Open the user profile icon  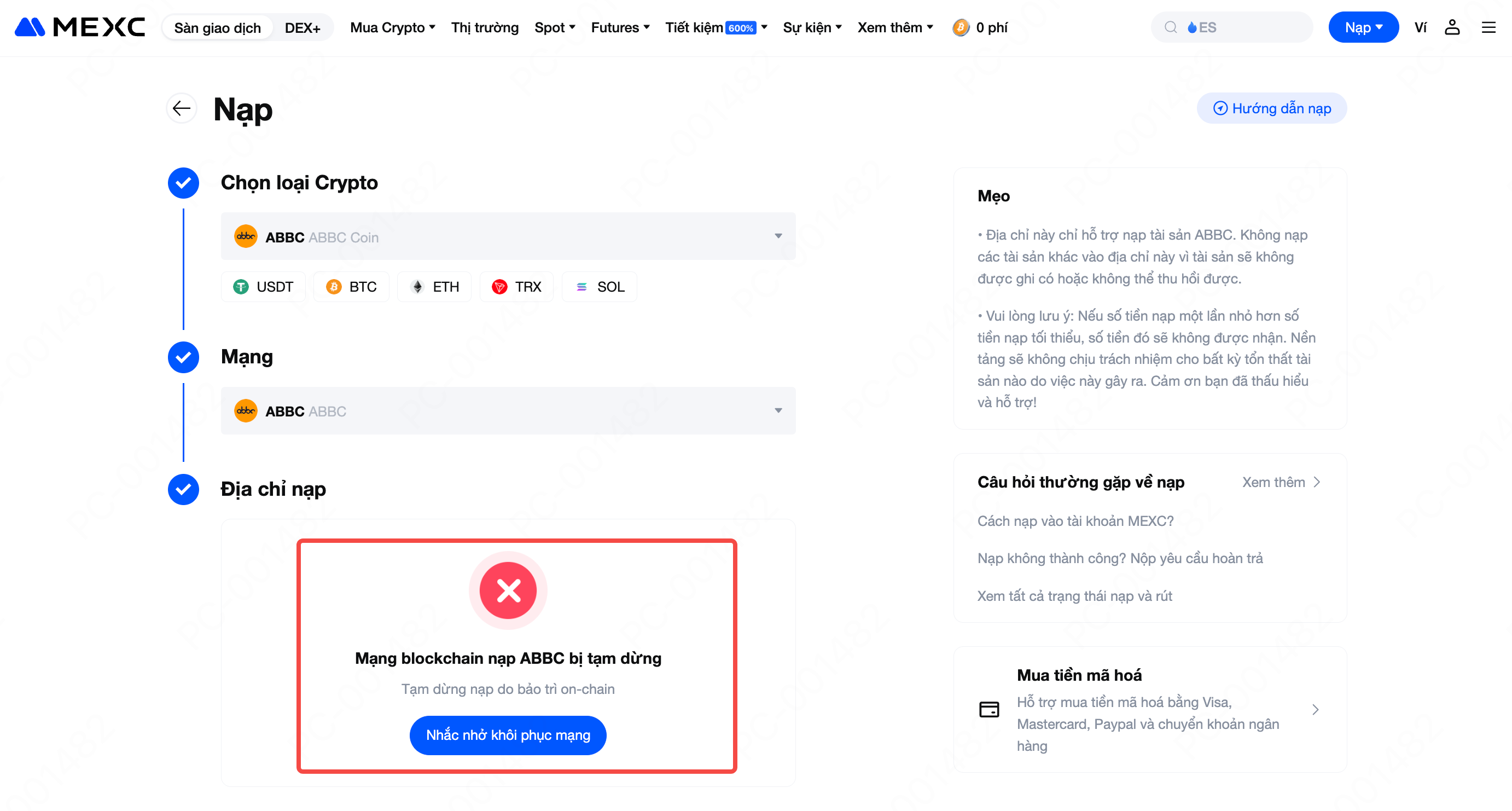pos(1451,27)
